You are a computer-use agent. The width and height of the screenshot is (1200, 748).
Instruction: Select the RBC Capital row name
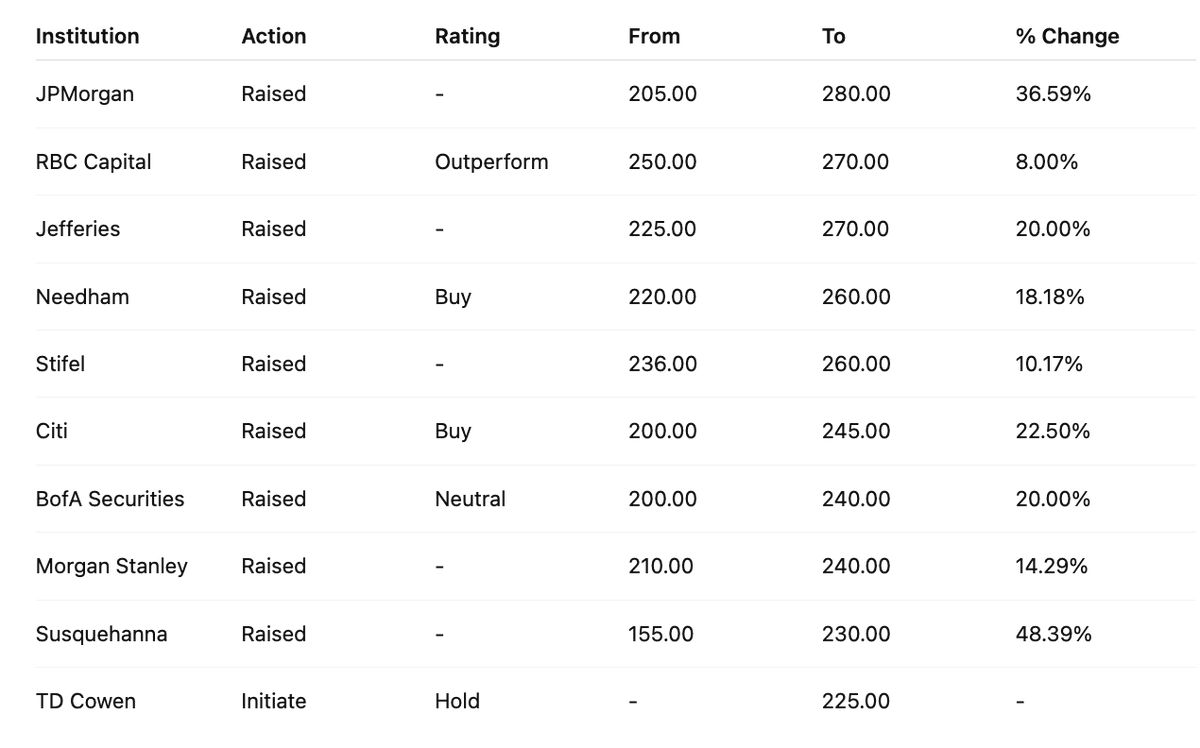[x=93, y=161]
